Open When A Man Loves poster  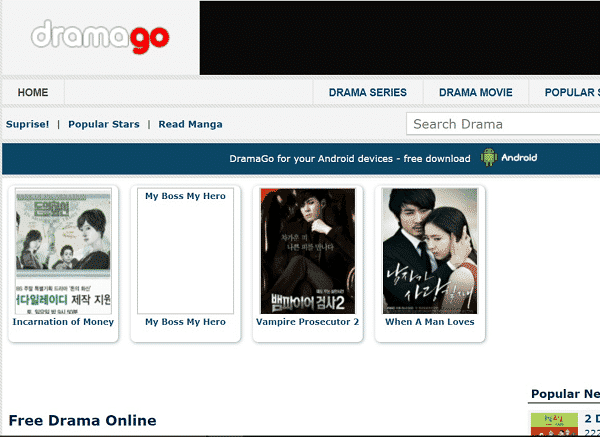point(430,251)
